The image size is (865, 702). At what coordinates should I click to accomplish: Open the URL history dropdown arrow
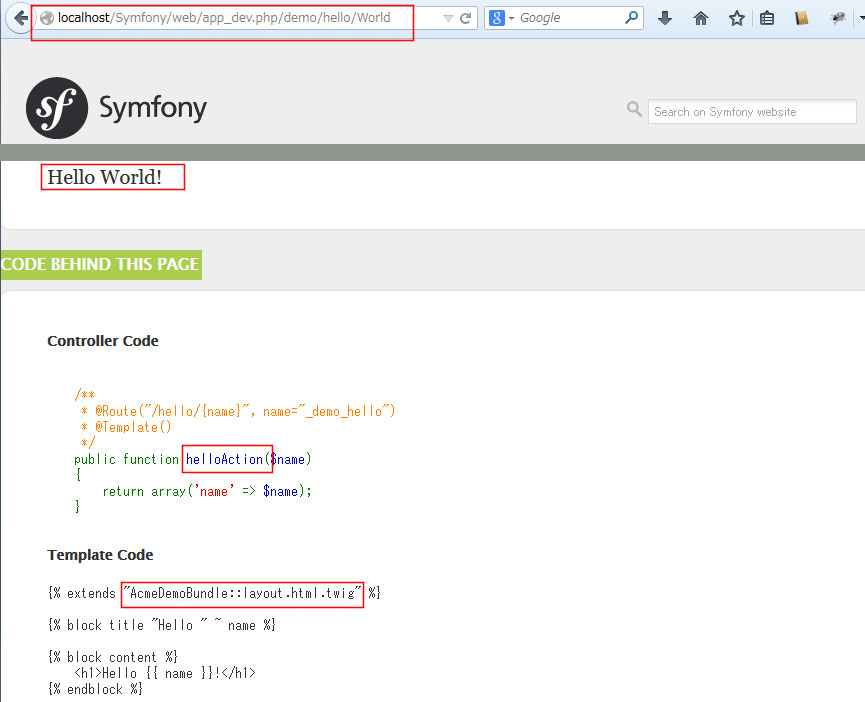click(448, 19)
